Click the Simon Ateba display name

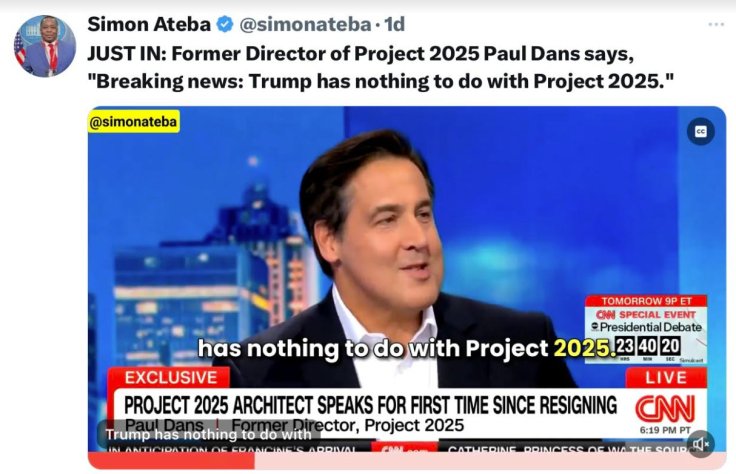point(149,24)
